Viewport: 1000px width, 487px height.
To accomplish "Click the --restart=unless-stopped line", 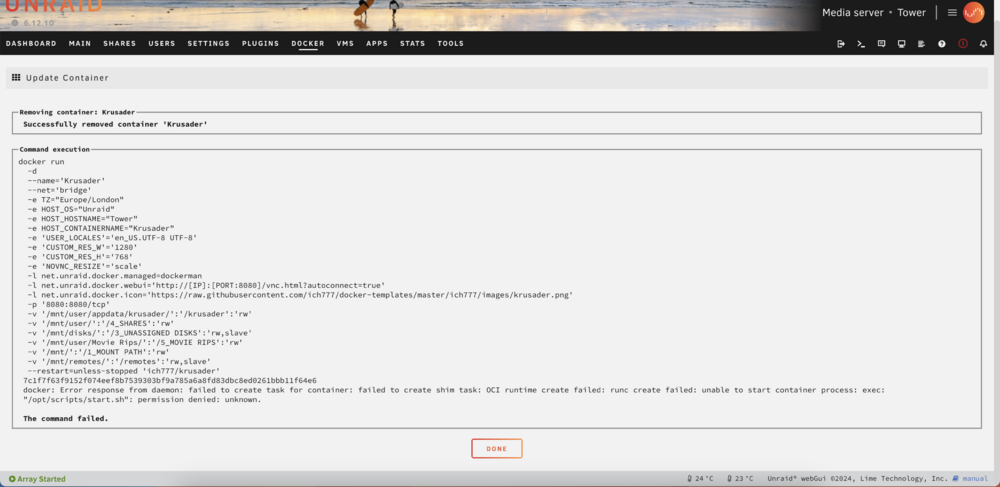I will coord(124,371).
